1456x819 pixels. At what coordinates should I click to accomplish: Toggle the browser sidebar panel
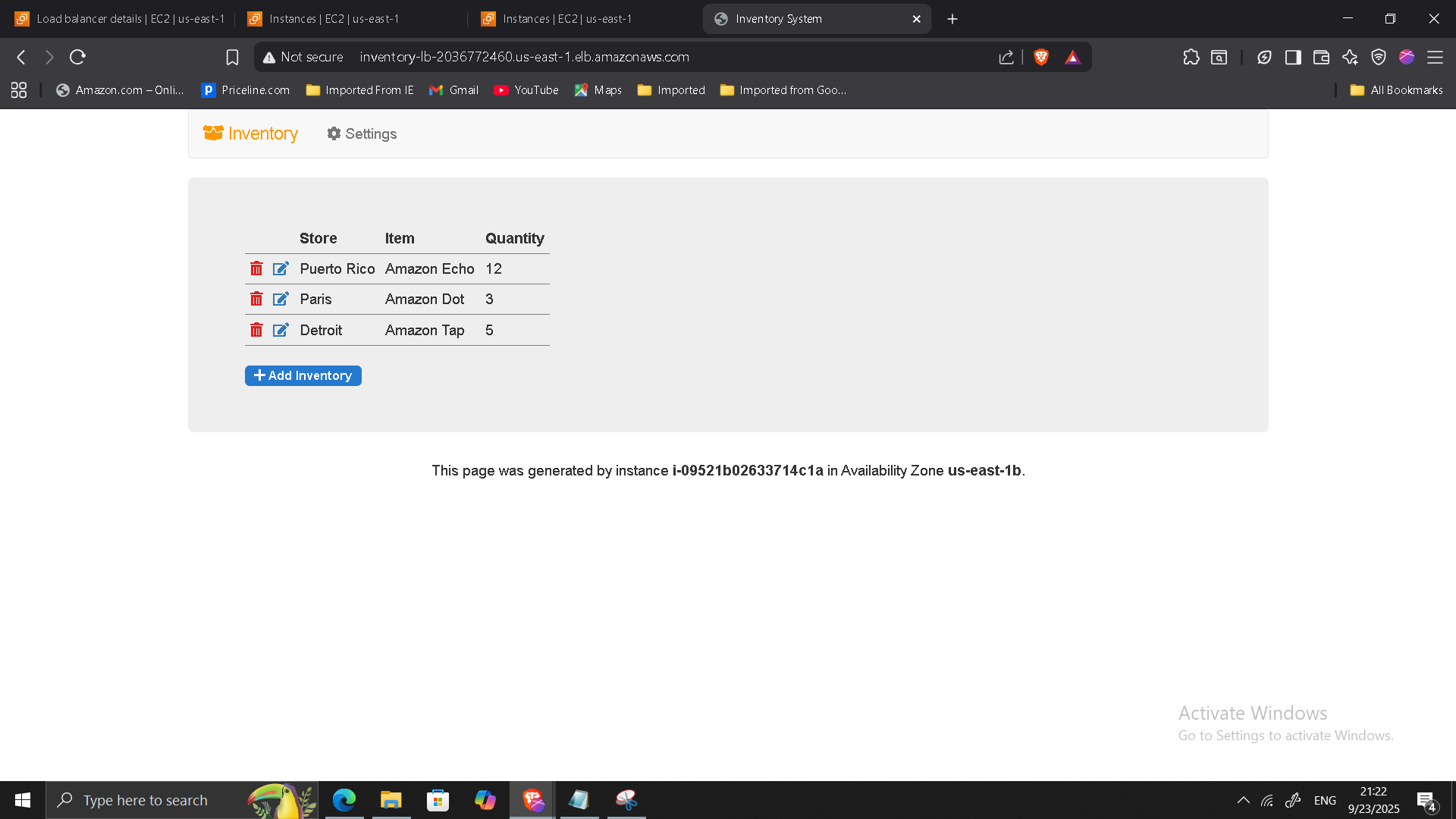(x=1293, y=57)
